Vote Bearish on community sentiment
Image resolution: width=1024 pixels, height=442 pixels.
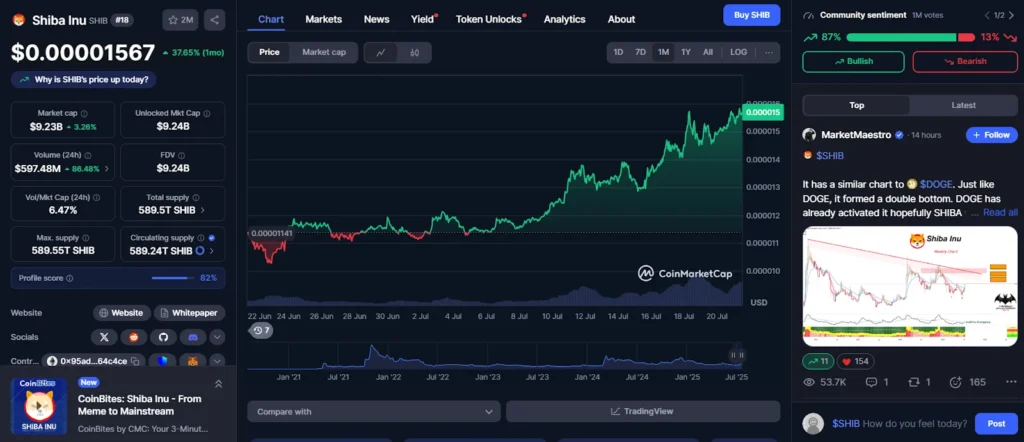[965, 61]
